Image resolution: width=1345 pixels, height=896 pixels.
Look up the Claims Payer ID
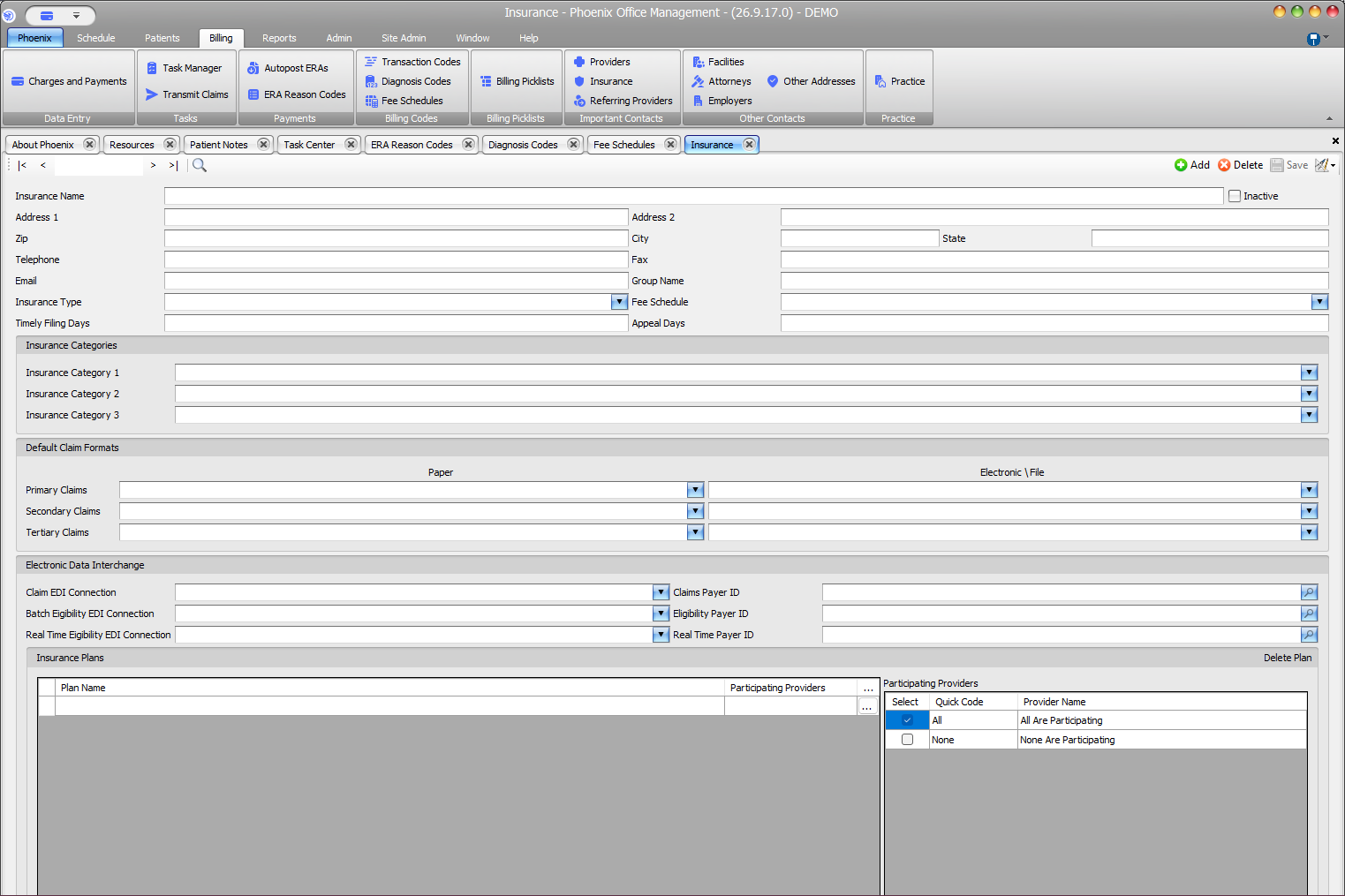point(1309,592)
